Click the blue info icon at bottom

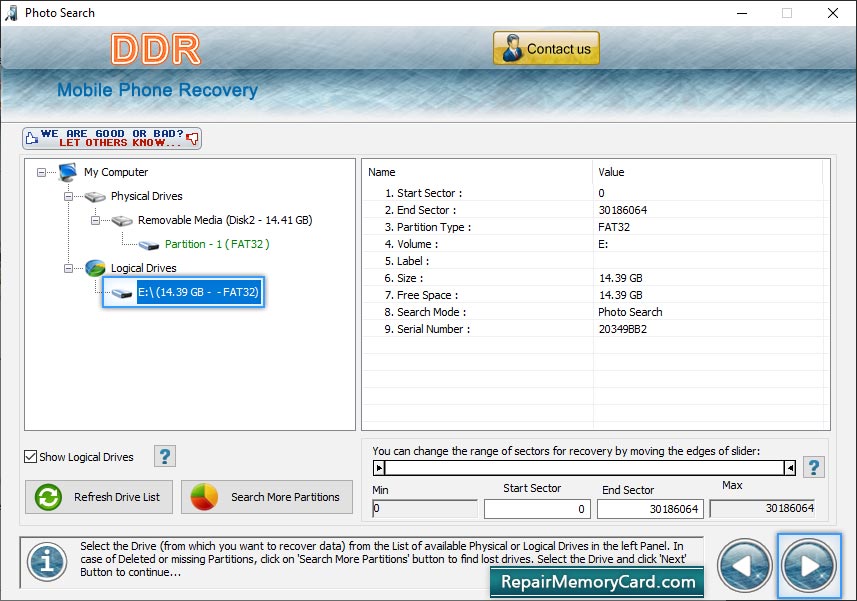46,562
